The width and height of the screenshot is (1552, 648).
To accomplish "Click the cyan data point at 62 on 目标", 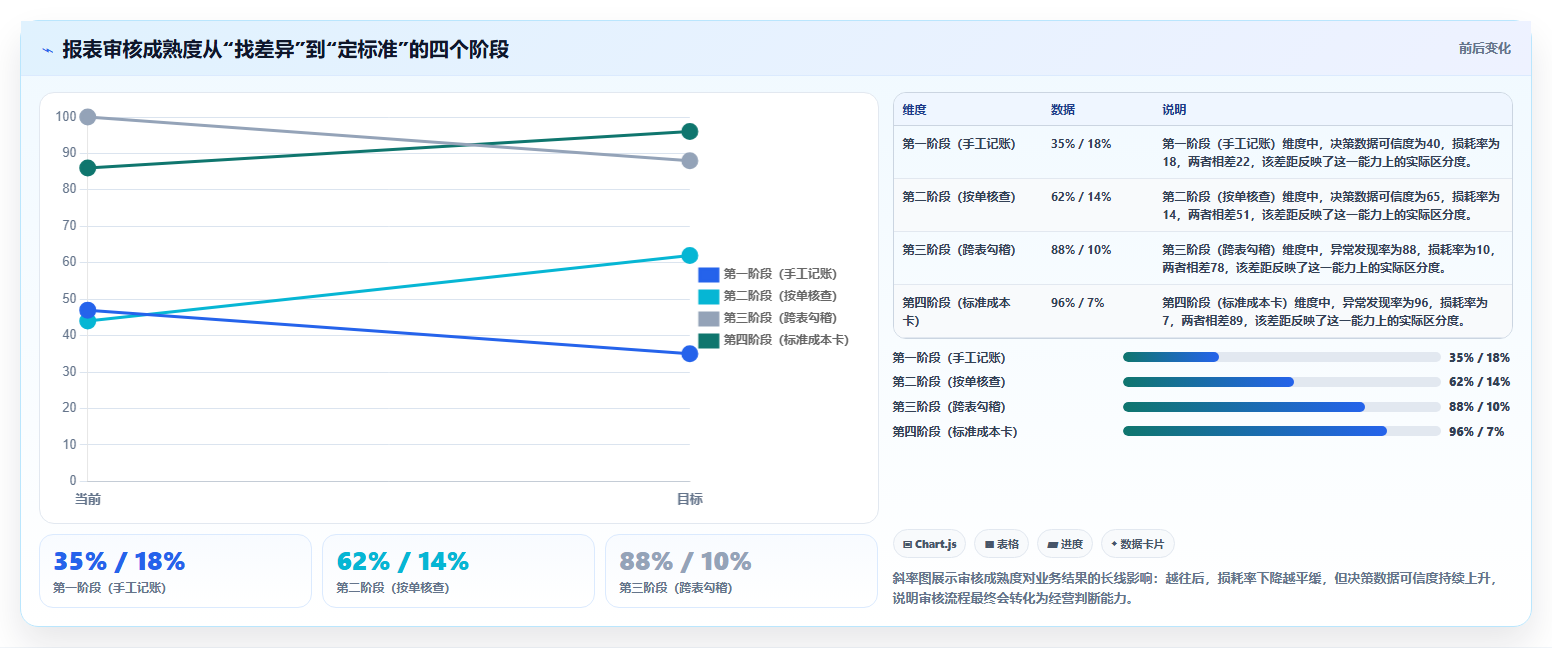I will click(689, 255).
